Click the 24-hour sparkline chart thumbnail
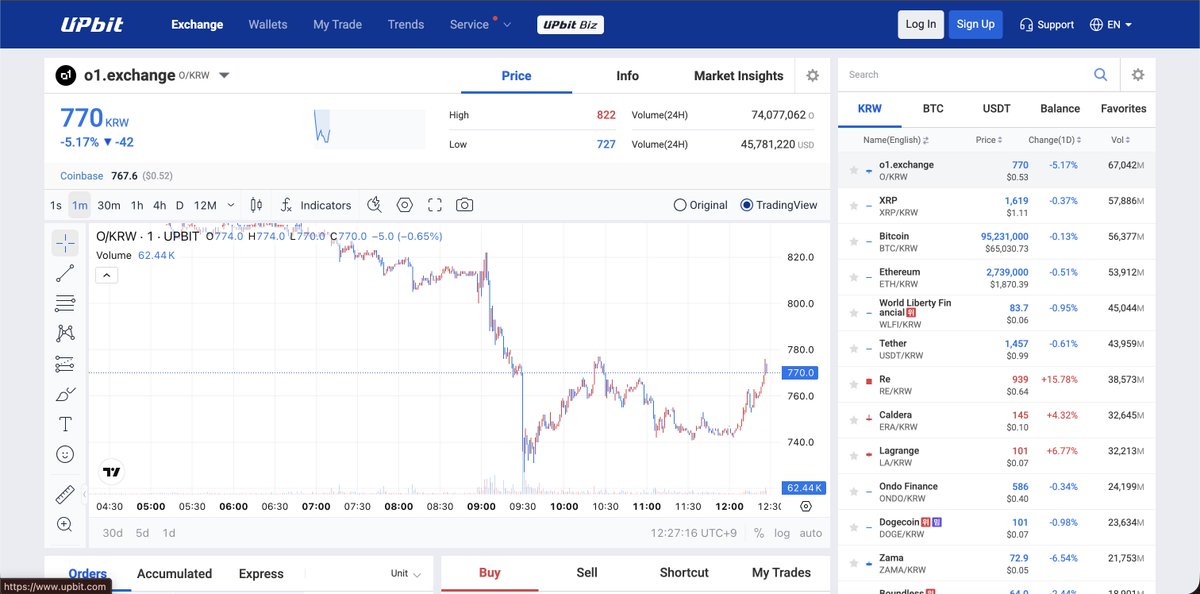This screenshot has width=1200, height=594. pyautogui.click(x=369, y=128)
